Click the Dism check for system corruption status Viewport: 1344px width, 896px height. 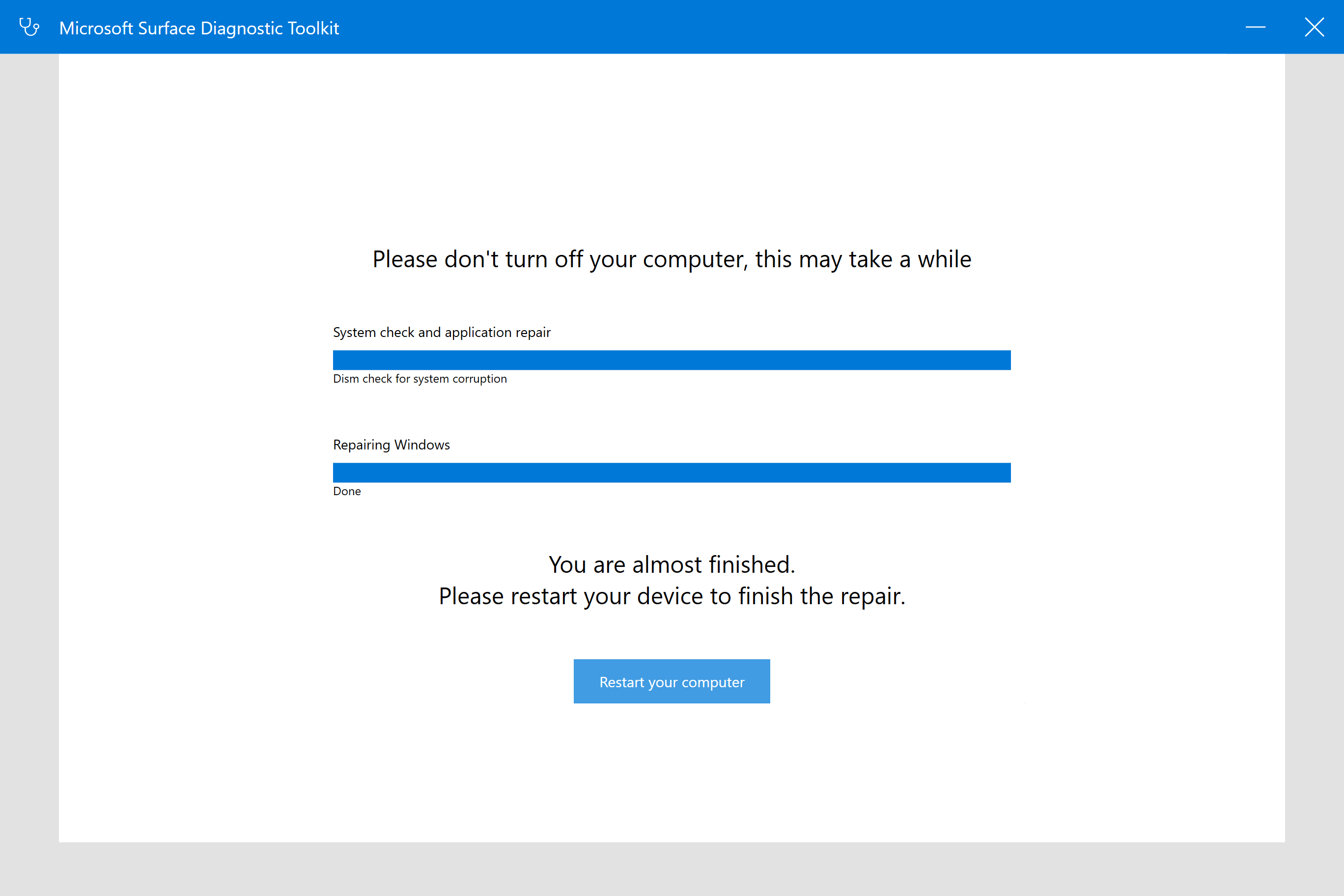[x=420, y=379]
